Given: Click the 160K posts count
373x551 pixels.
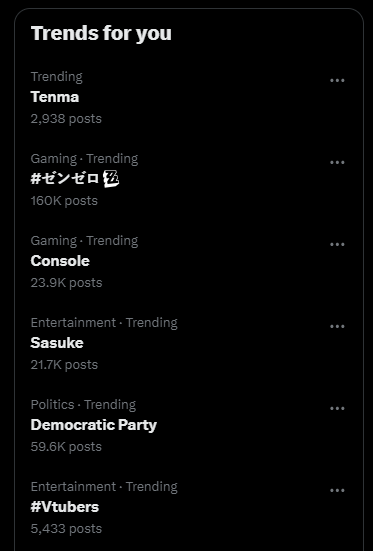Looking at the screenshot, I should click(64, 201).
